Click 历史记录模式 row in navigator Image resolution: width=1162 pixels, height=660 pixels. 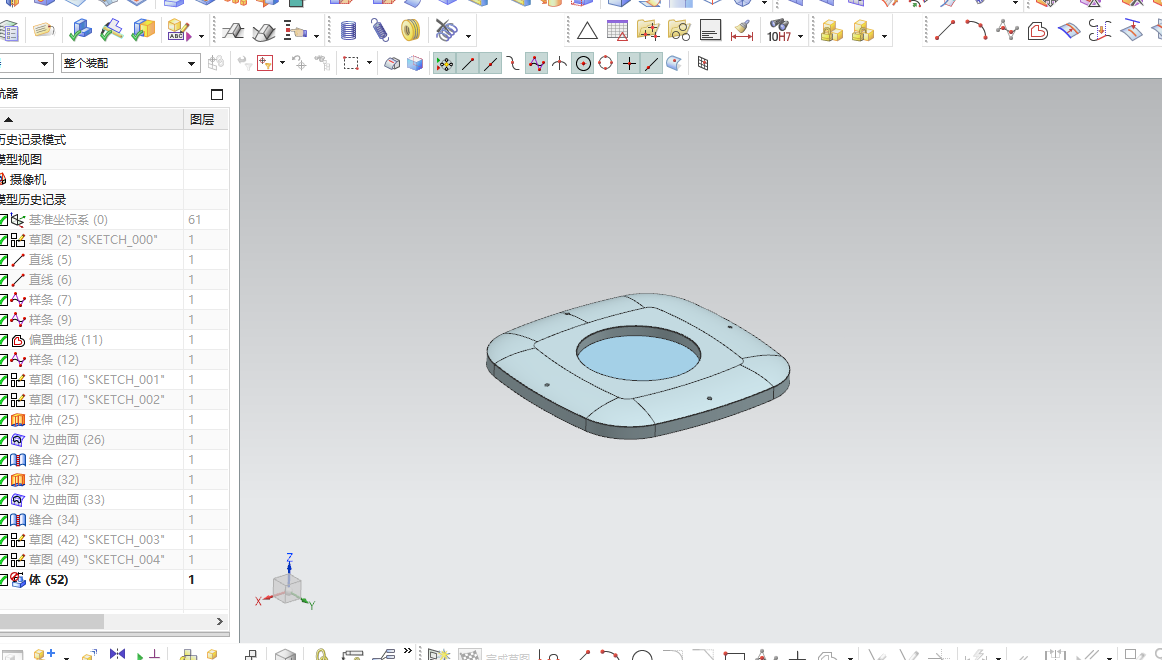[33, 140]
